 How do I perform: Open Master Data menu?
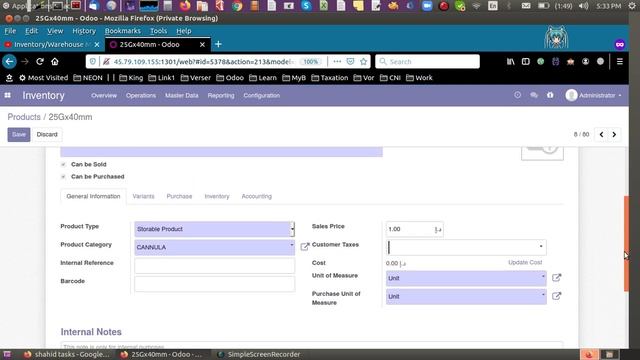pos(182,96)
